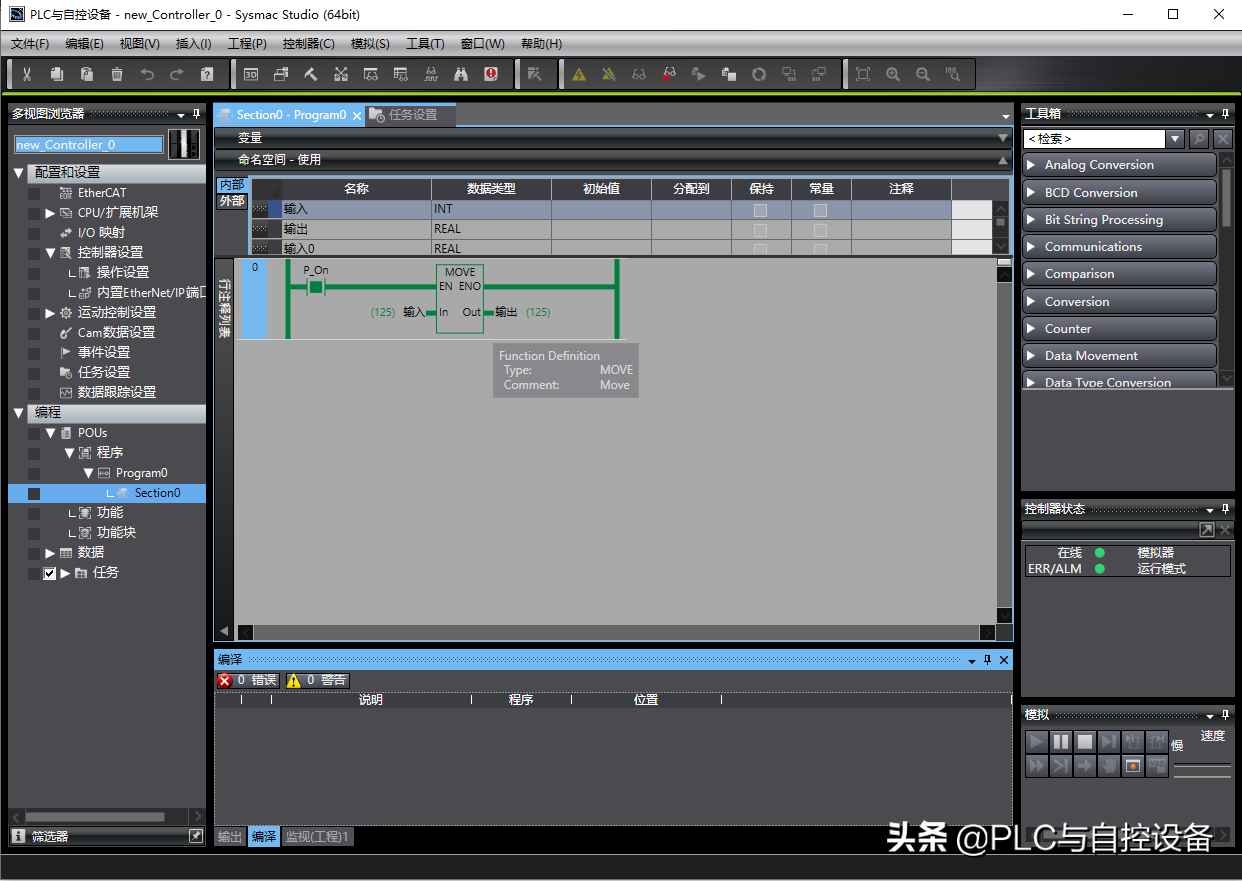Collapse the 控制器设置 tree node
Viewport: 1242px width, 881px height.
[51, 253]
